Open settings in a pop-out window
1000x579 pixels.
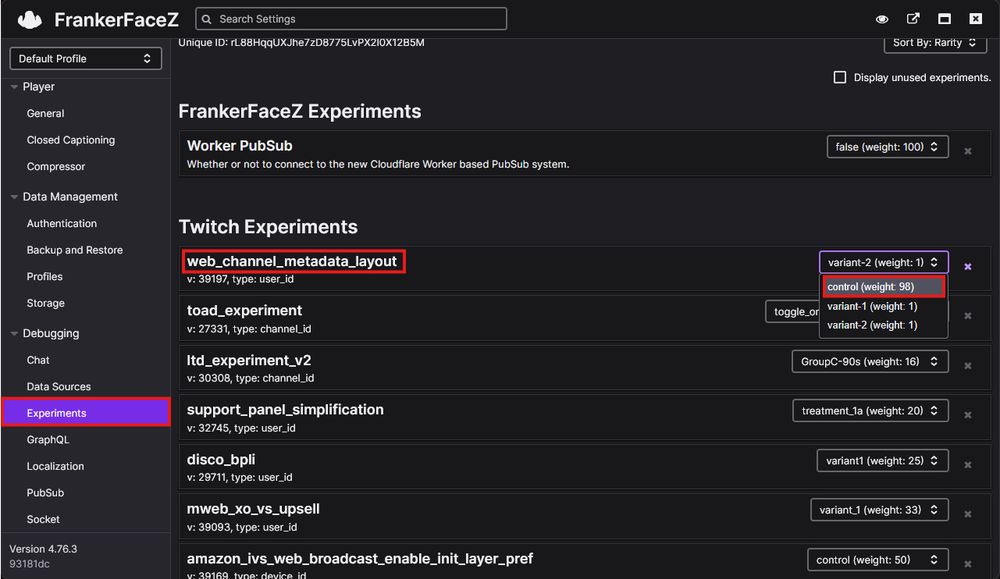(x=913, y=18)
